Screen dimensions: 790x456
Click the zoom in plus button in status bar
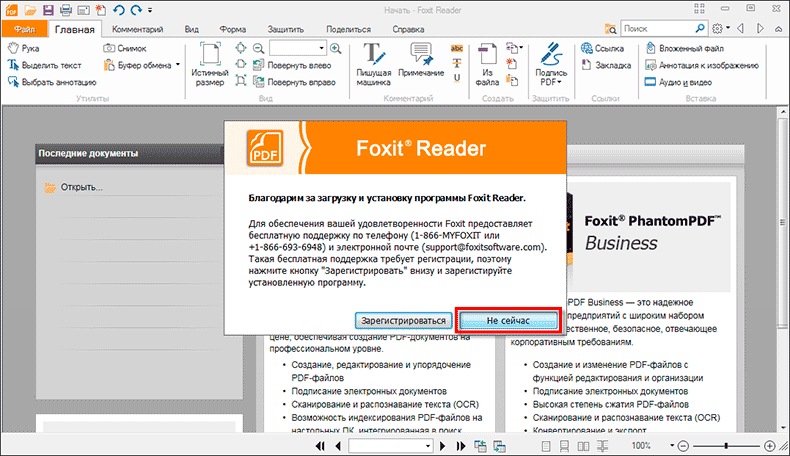(769, 446)
